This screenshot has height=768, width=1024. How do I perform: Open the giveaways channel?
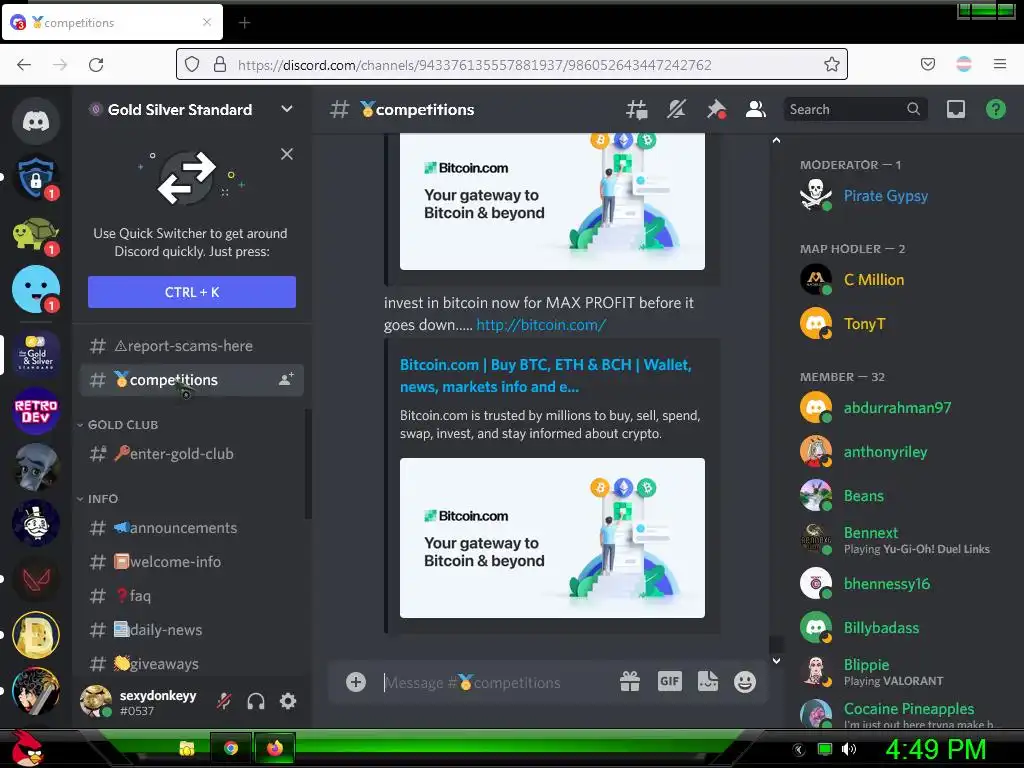tap(191, 664)
